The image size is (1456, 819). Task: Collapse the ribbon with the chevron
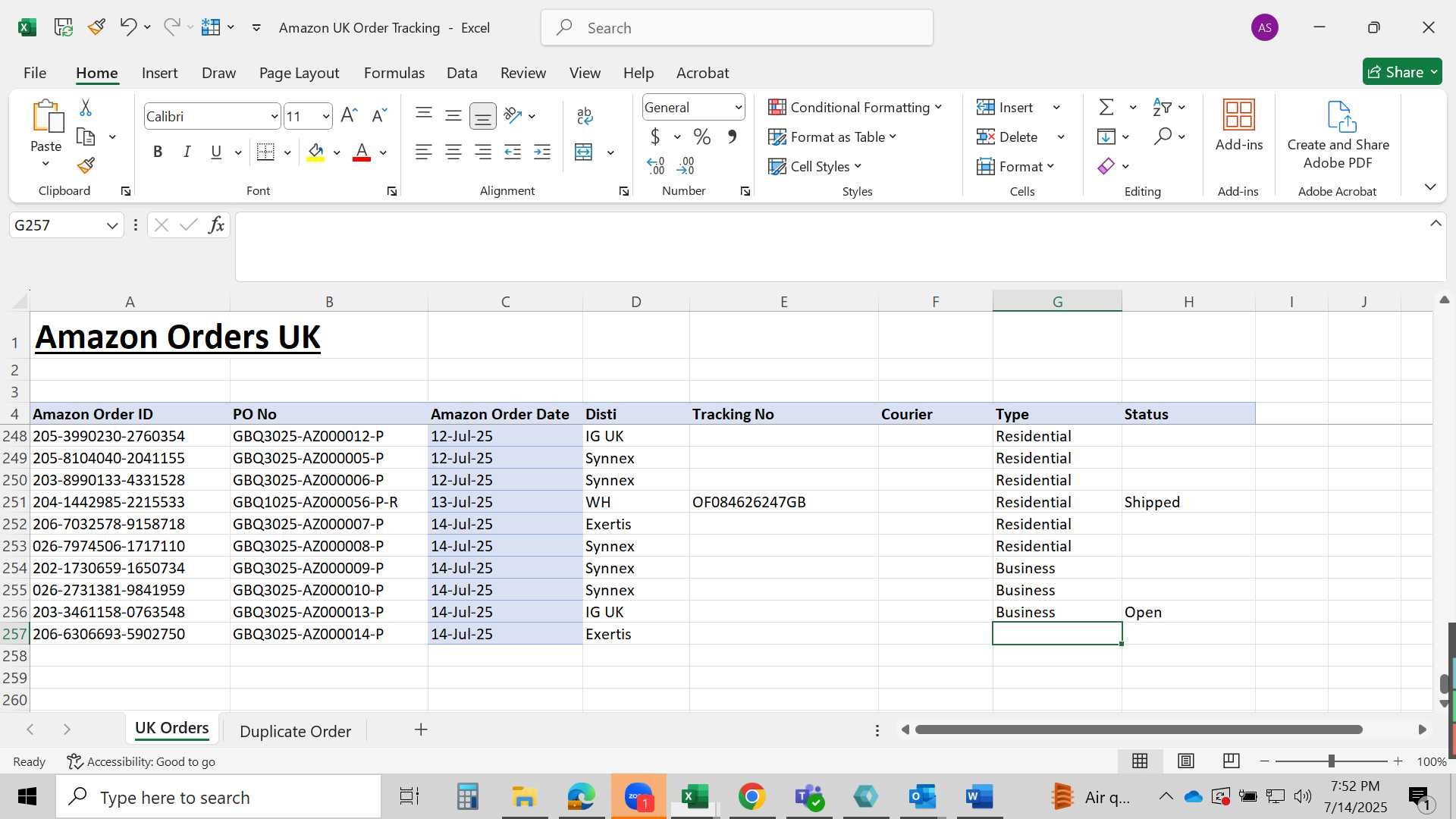click(x=1430, y=187)
